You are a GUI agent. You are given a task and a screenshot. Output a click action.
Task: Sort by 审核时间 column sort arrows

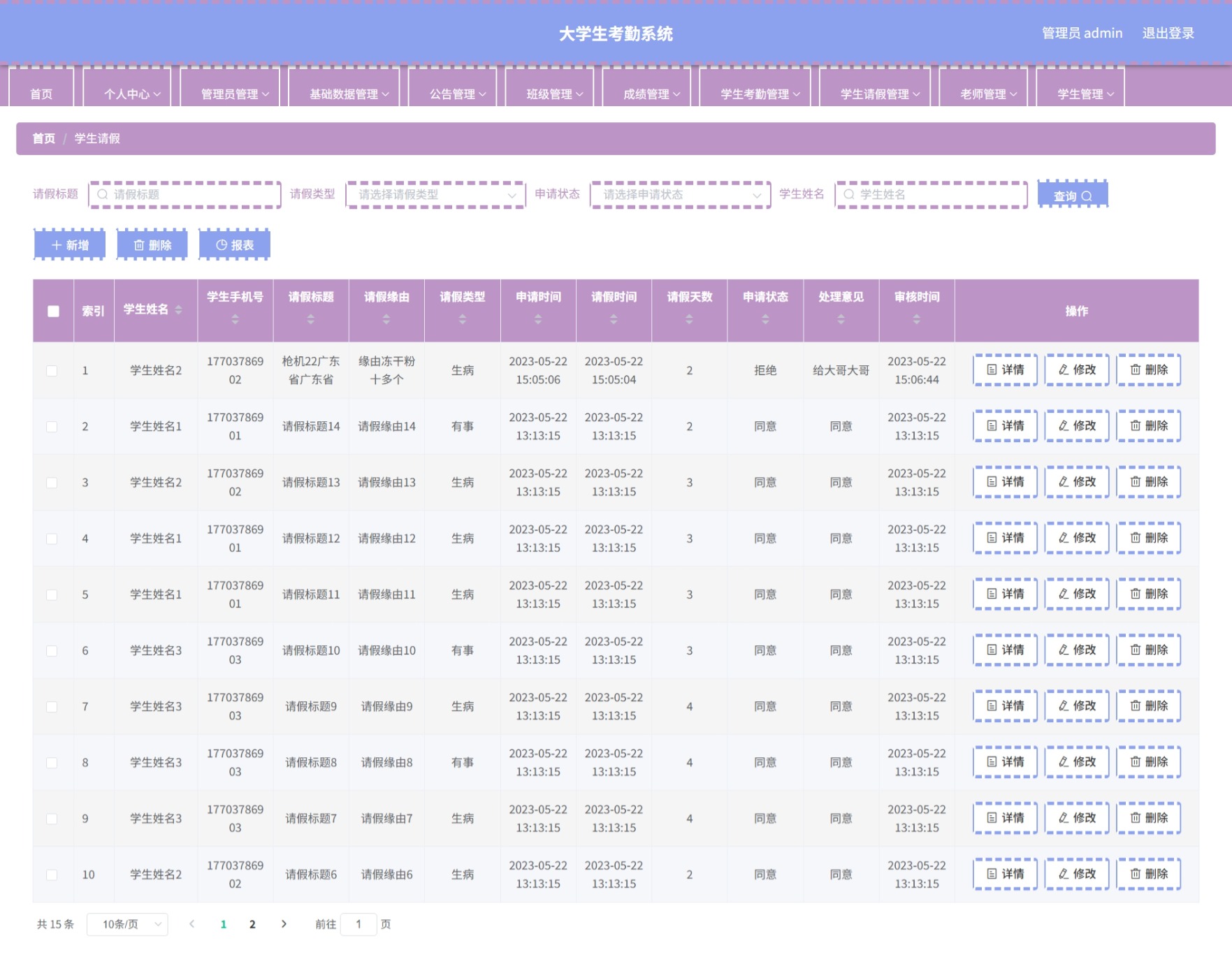[917, 319]
